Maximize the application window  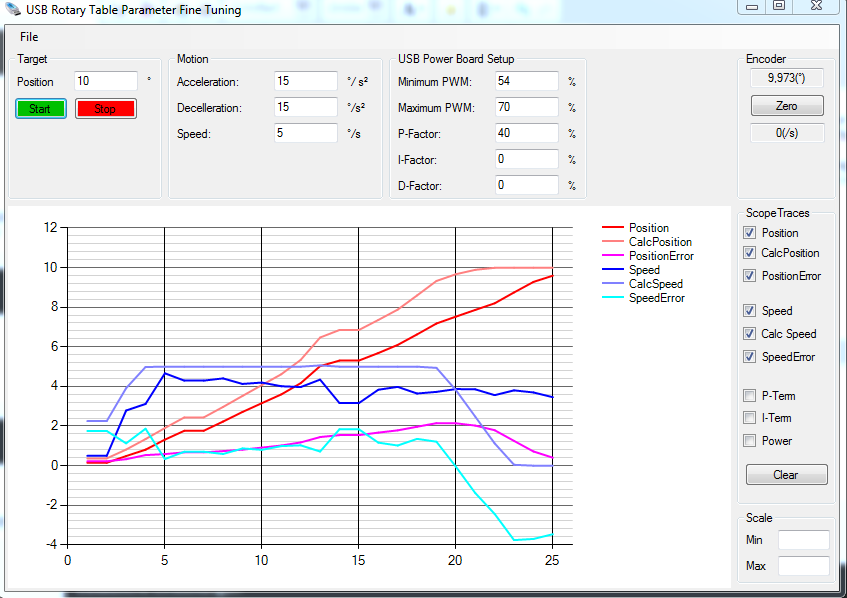point(778,7)
